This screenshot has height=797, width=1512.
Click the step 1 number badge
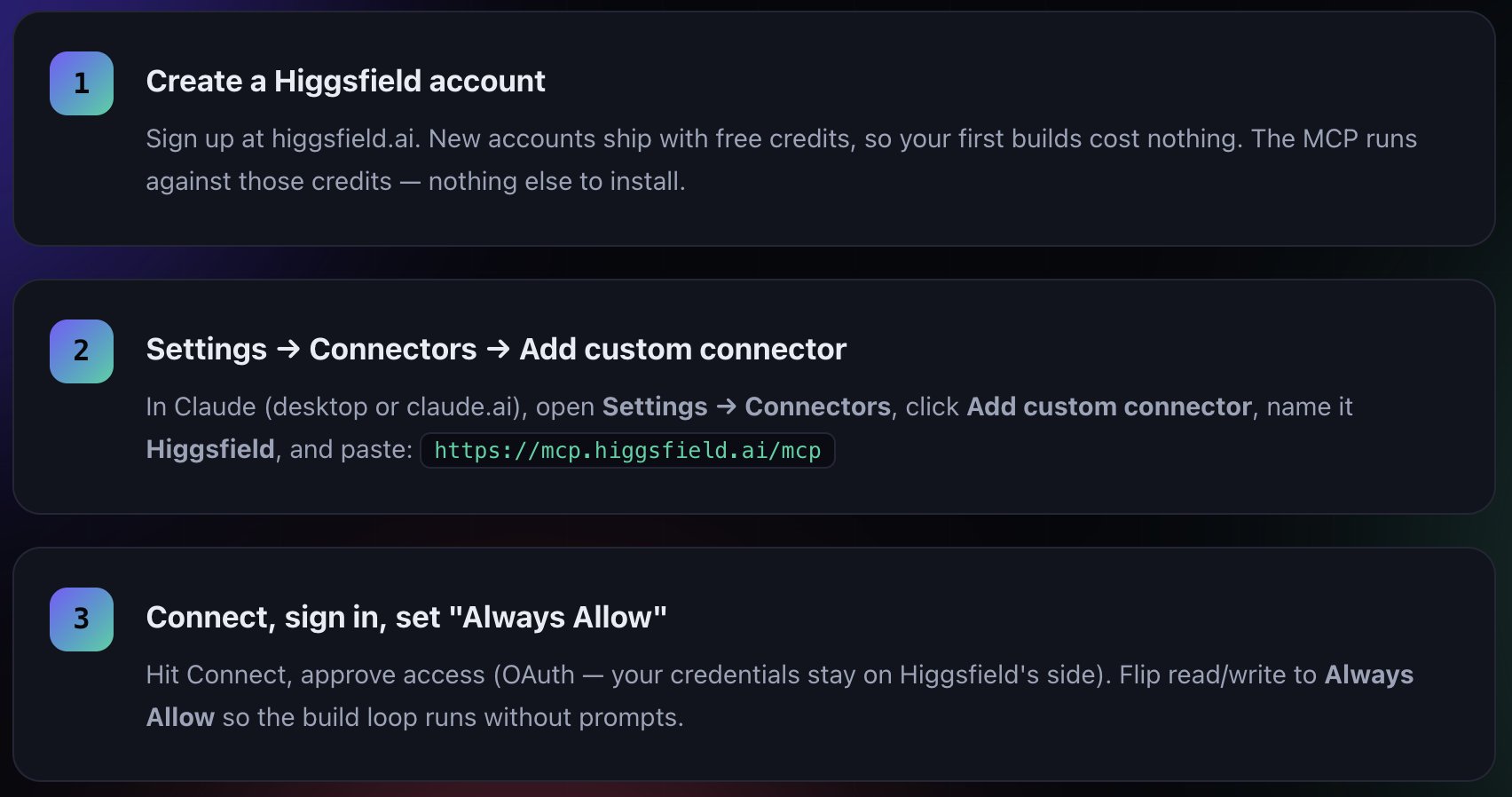coord(82,83)
